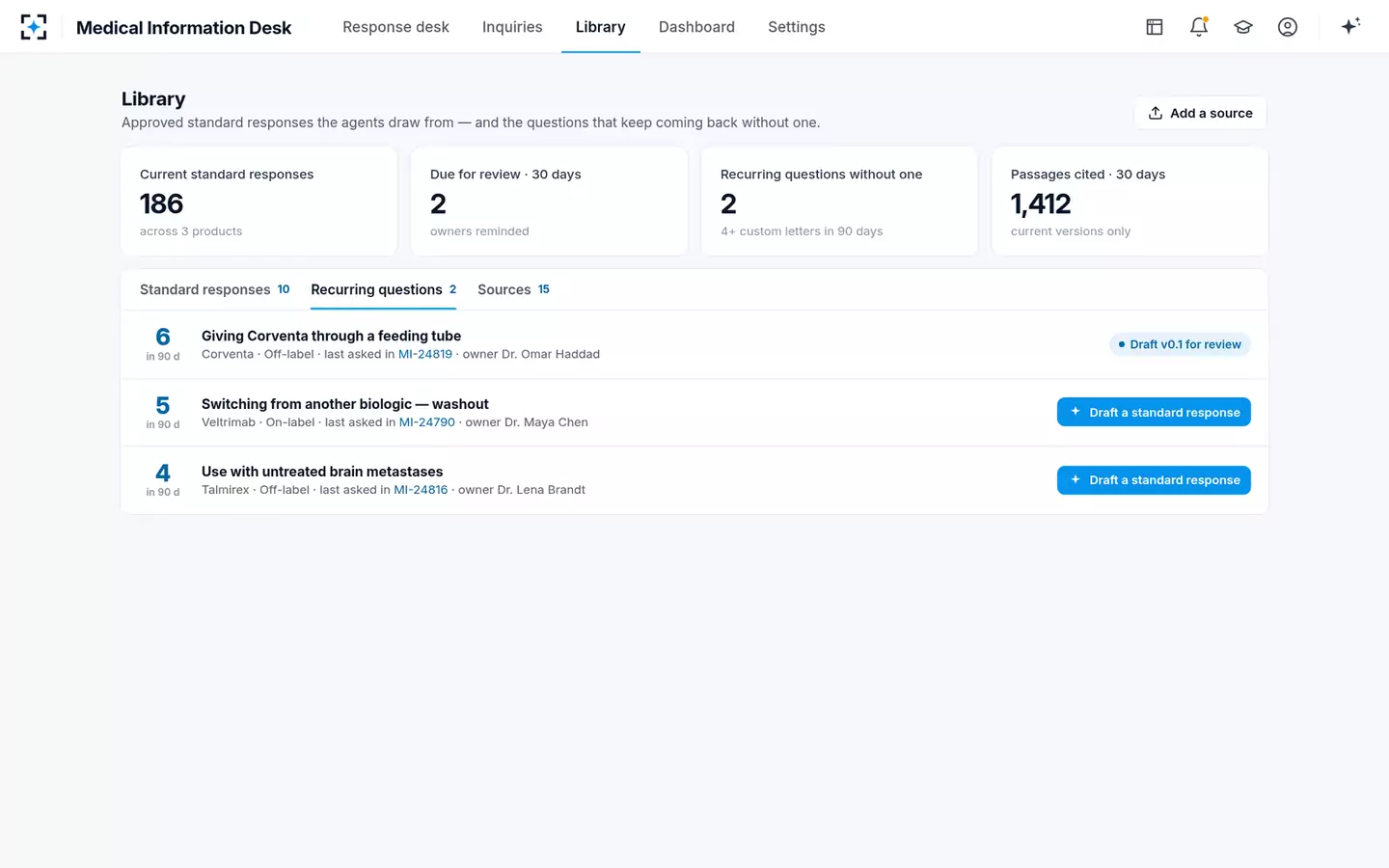This screenshot has height=868, width=1389.
Task: Click owner name 'Dr. Lena Brandt'
Action: pyautogui.click(x=541, y=490)
